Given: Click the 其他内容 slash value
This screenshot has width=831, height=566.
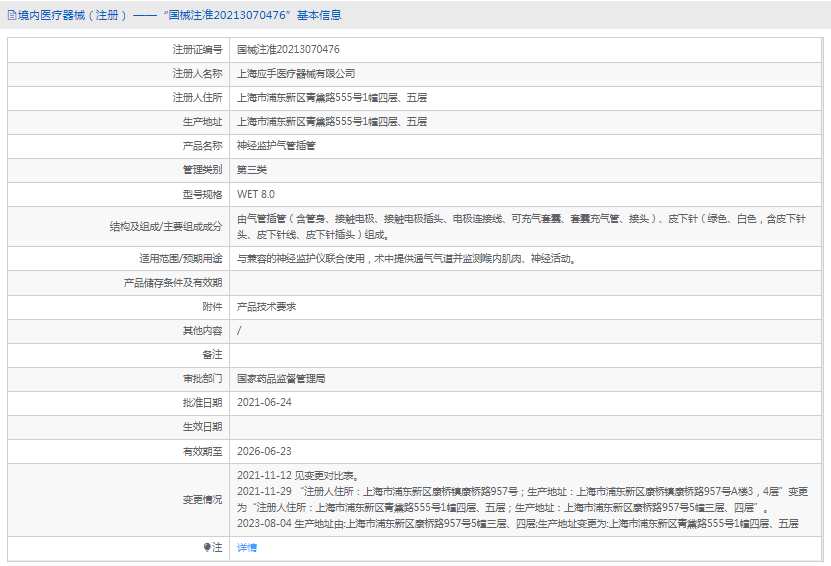Looking at the screenshot, I should [x=239, y=331].
